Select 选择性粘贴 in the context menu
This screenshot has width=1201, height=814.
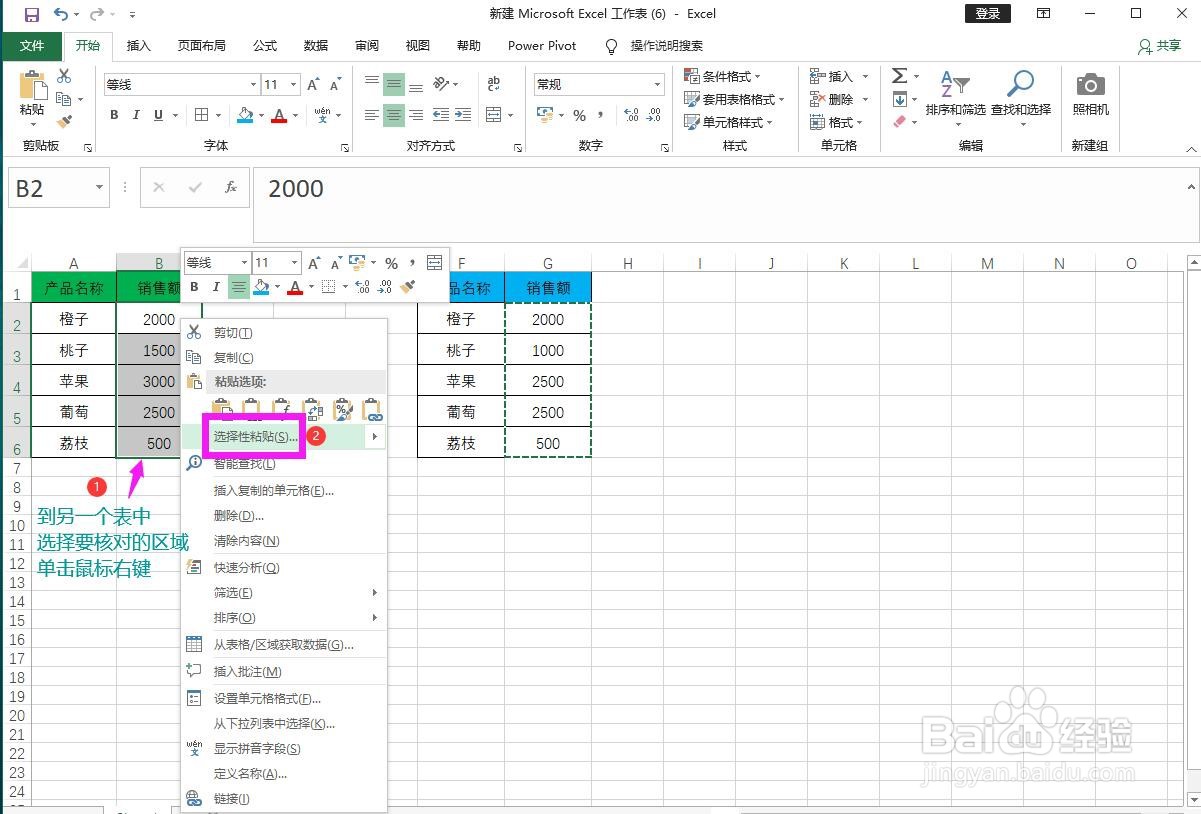click(253, 435)
